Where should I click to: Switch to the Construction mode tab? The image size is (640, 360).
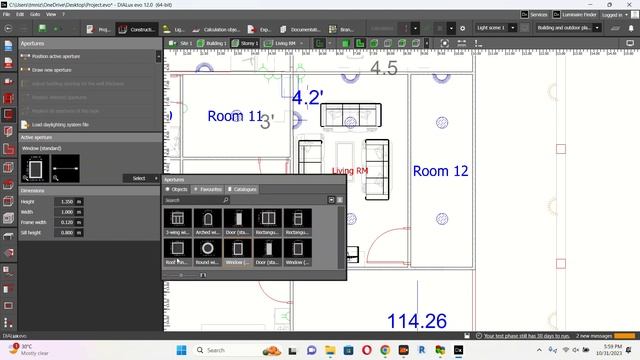[x=136, y=29]
